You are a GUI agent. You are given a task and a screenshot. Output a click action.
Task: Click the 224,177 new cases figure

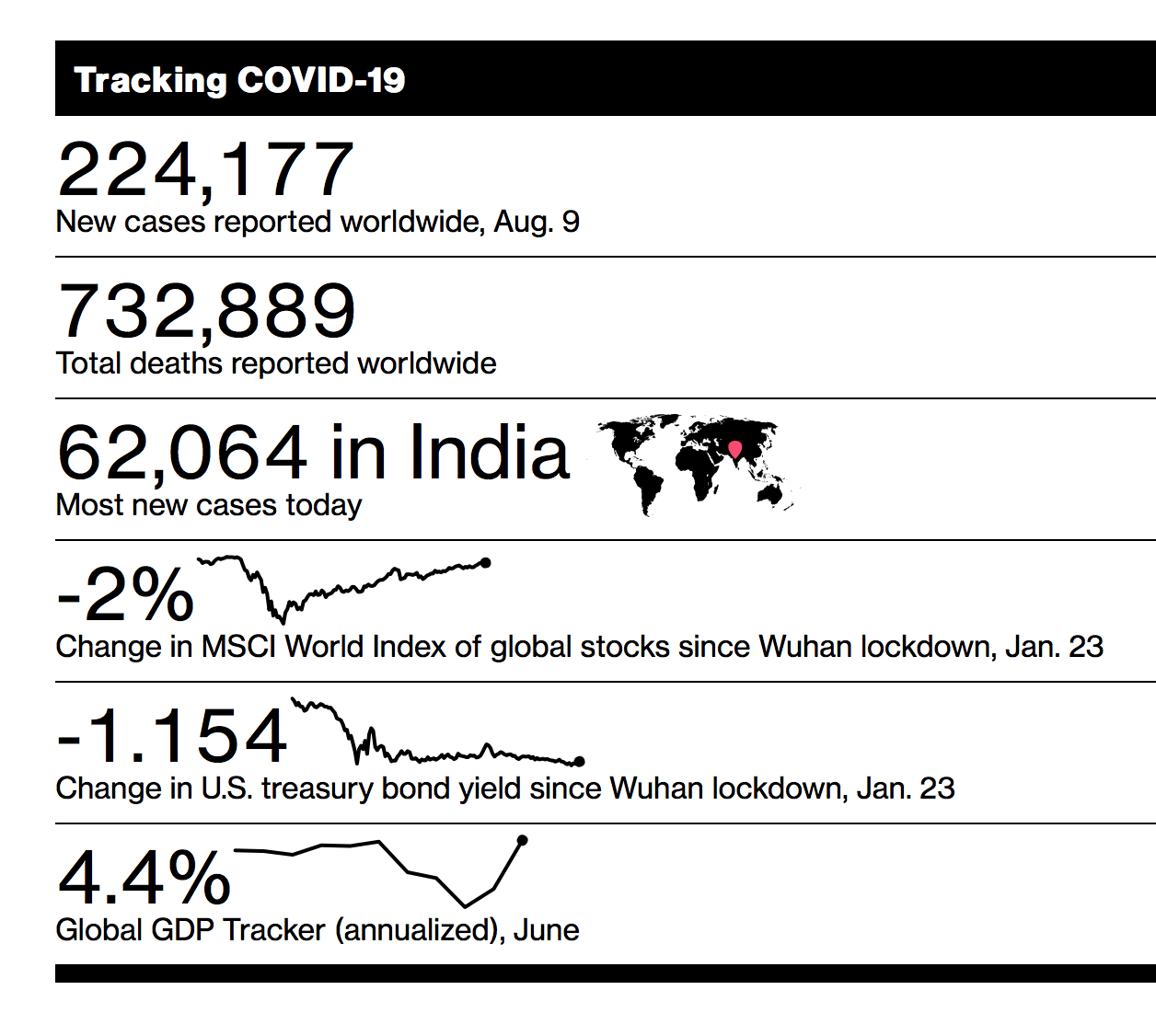click(205, 169)
